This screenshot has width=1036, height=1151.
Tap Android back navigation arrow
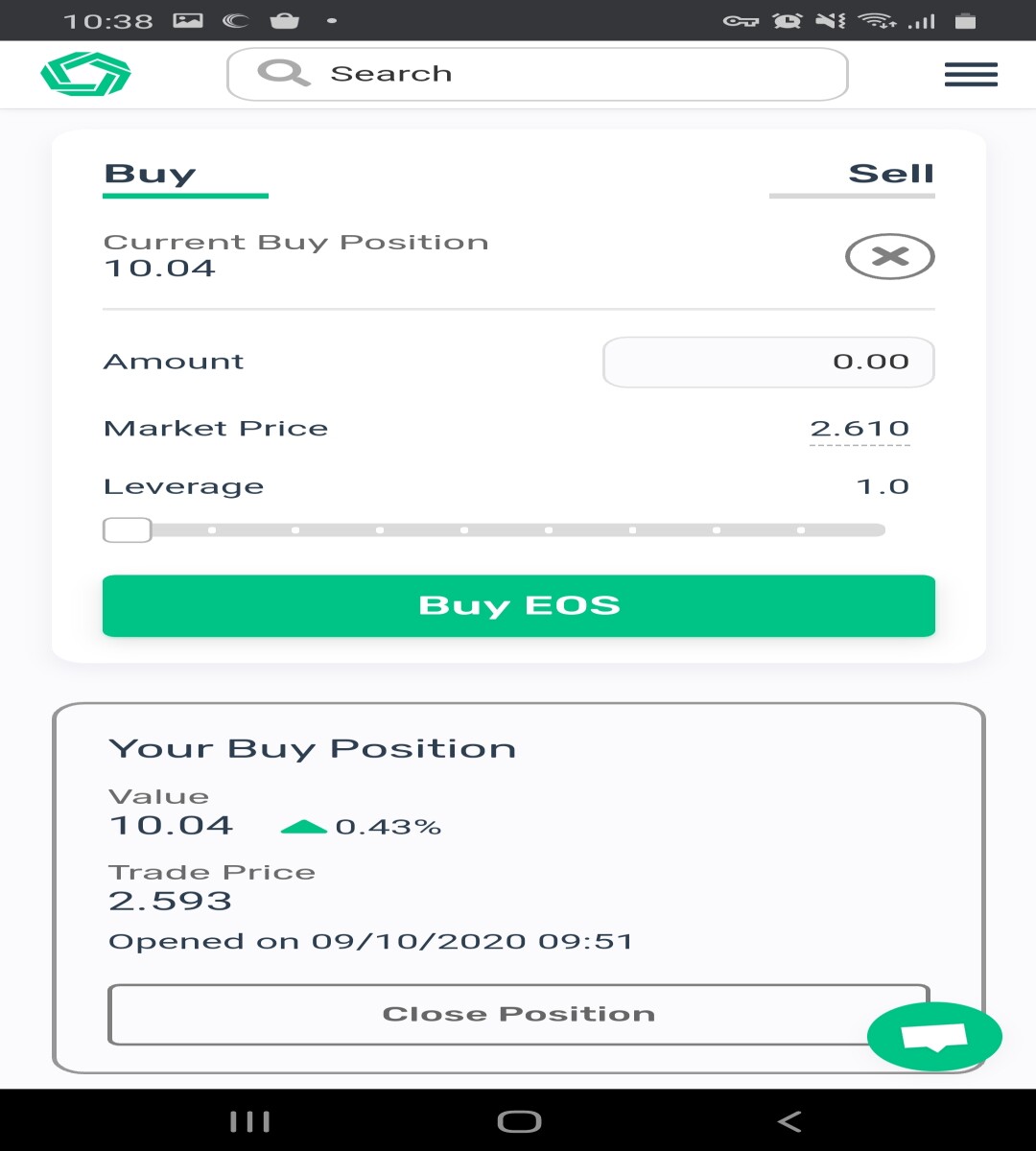789,1121
